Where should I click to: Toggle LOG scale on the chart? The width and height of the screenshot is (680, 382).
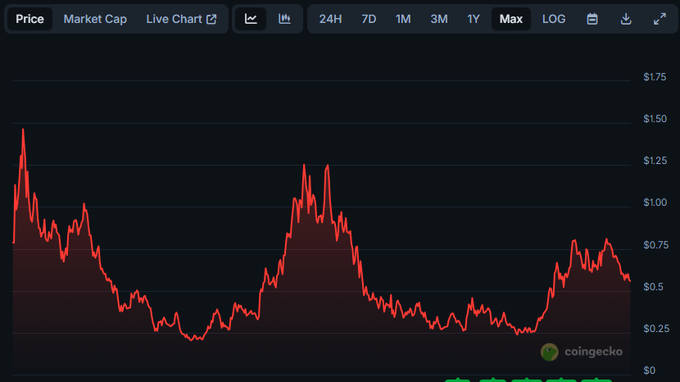tap(554, 19)
